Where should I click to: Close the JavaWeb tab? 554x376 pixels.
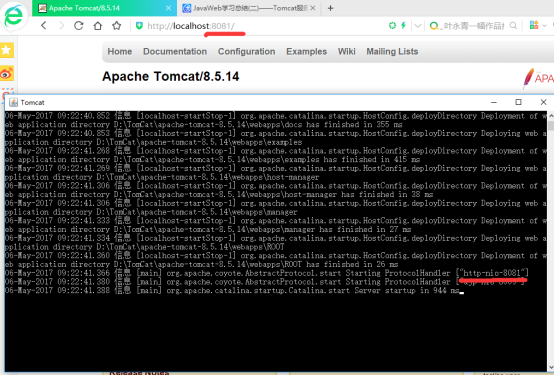[x=313, y=8]
